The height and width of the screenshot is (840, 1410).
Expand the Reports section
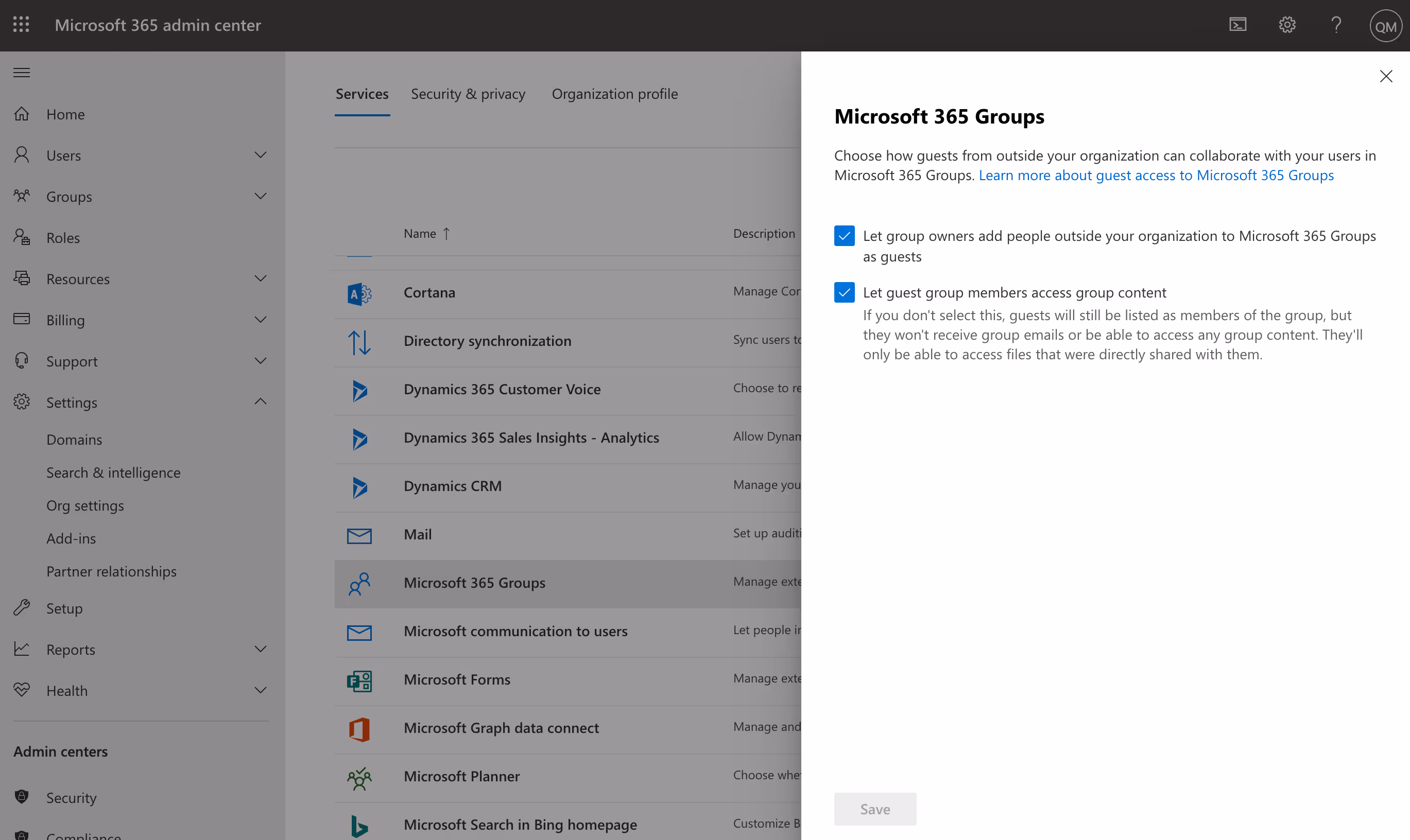261,649
